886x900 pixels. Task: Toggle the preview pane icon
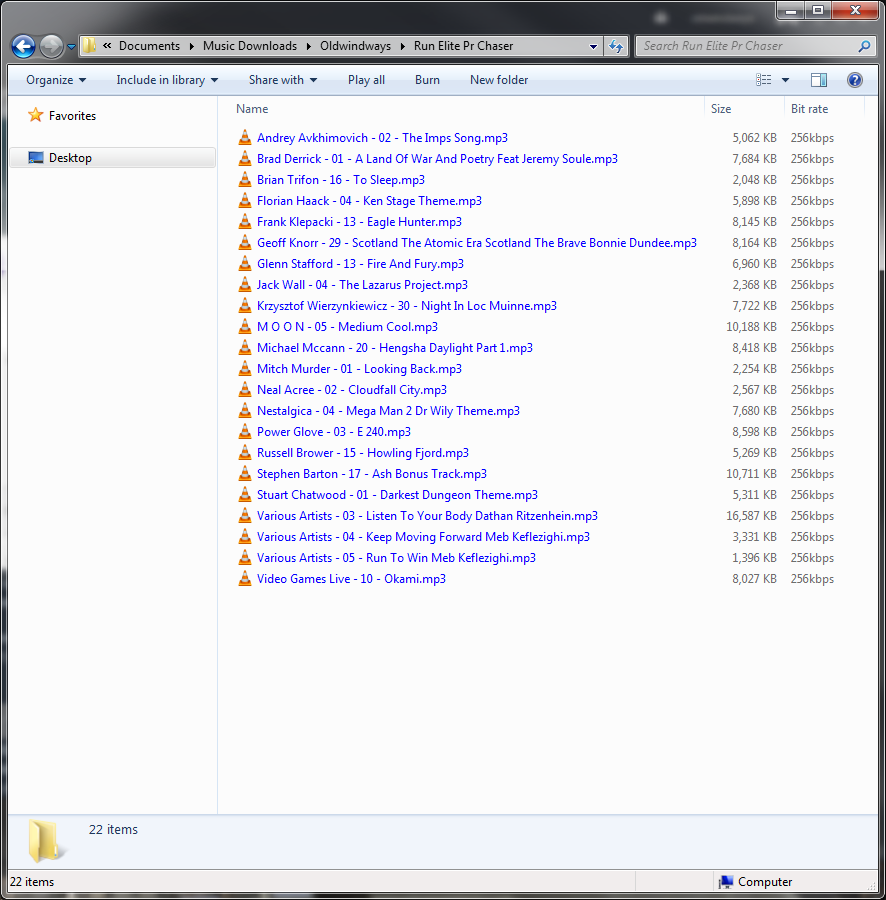[x=819, y=80]
